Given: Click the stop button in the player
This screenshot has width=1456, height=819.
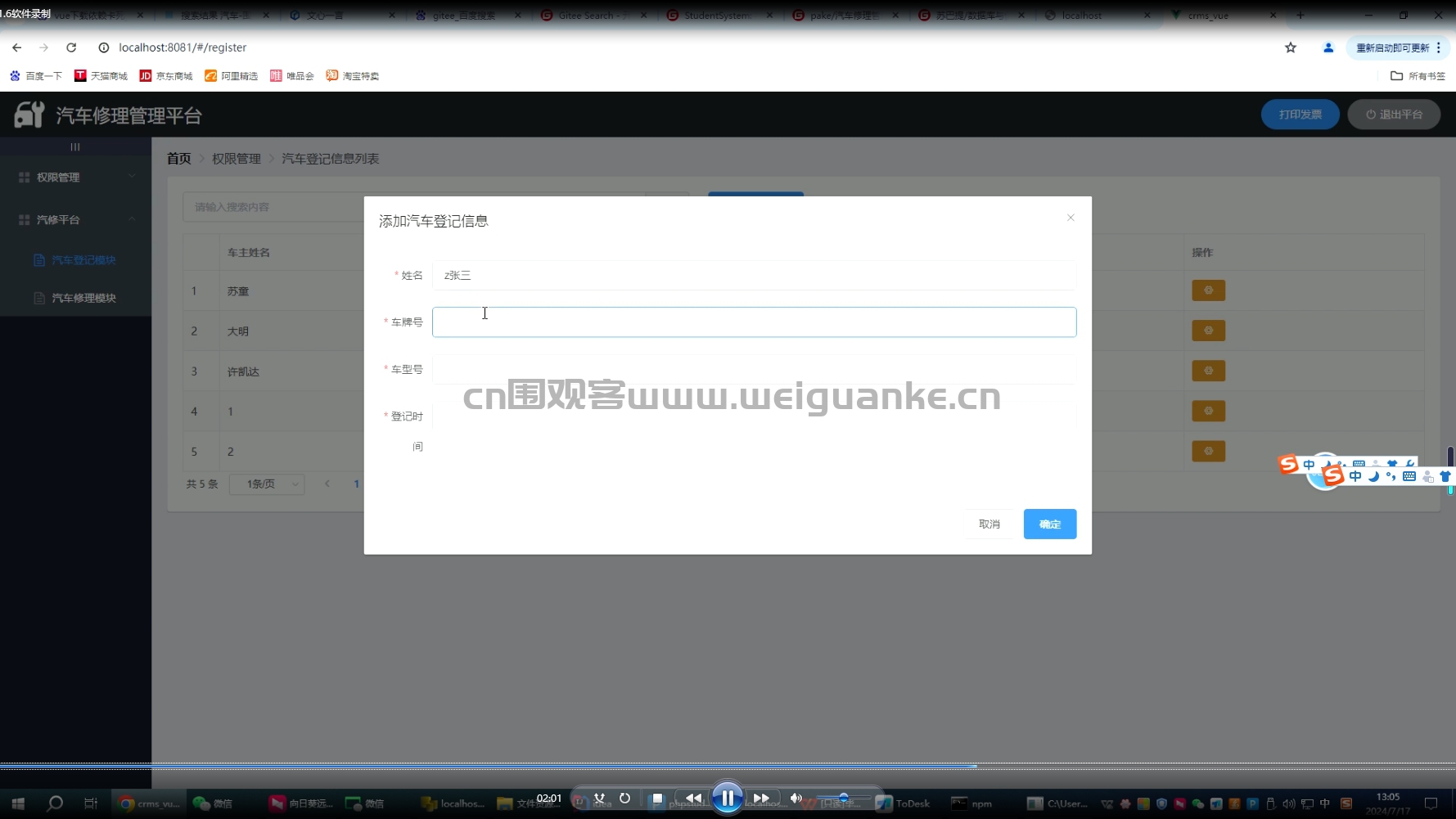Looking at the screenshot, I should pos(657,798).
